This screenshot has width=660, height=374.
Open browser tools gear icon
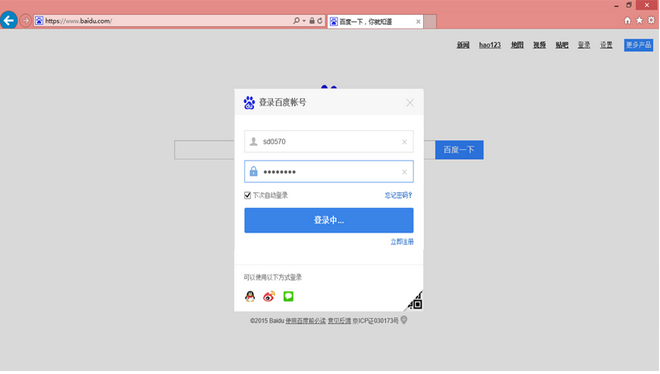coord(651,20)
